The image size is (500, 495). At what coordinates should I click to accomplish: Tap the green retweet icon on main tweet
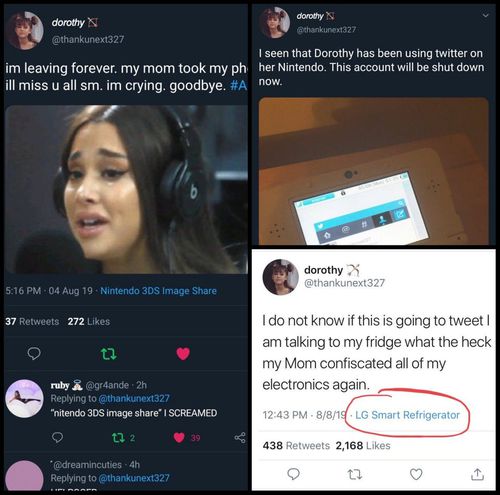click(109, 353)
